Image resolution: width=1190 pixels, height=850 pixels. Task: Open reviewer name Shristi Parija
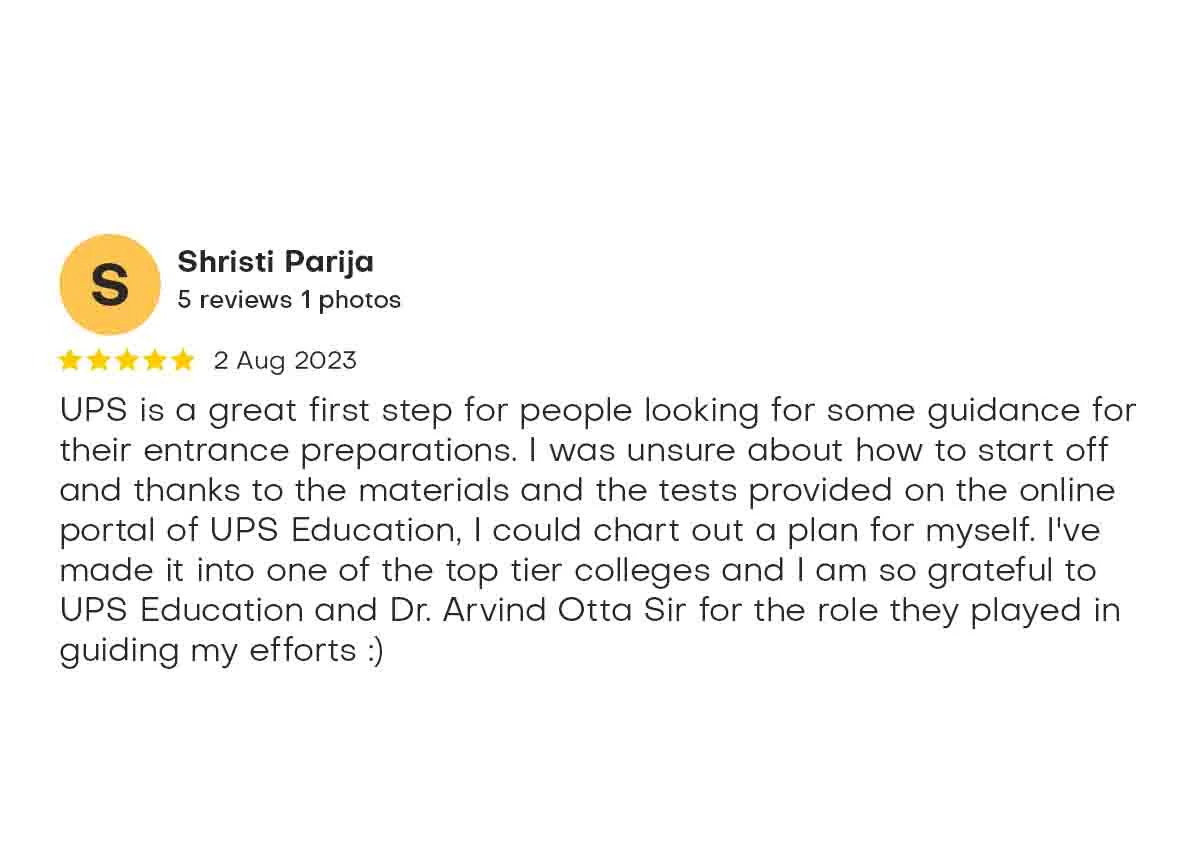click(275, 262)
